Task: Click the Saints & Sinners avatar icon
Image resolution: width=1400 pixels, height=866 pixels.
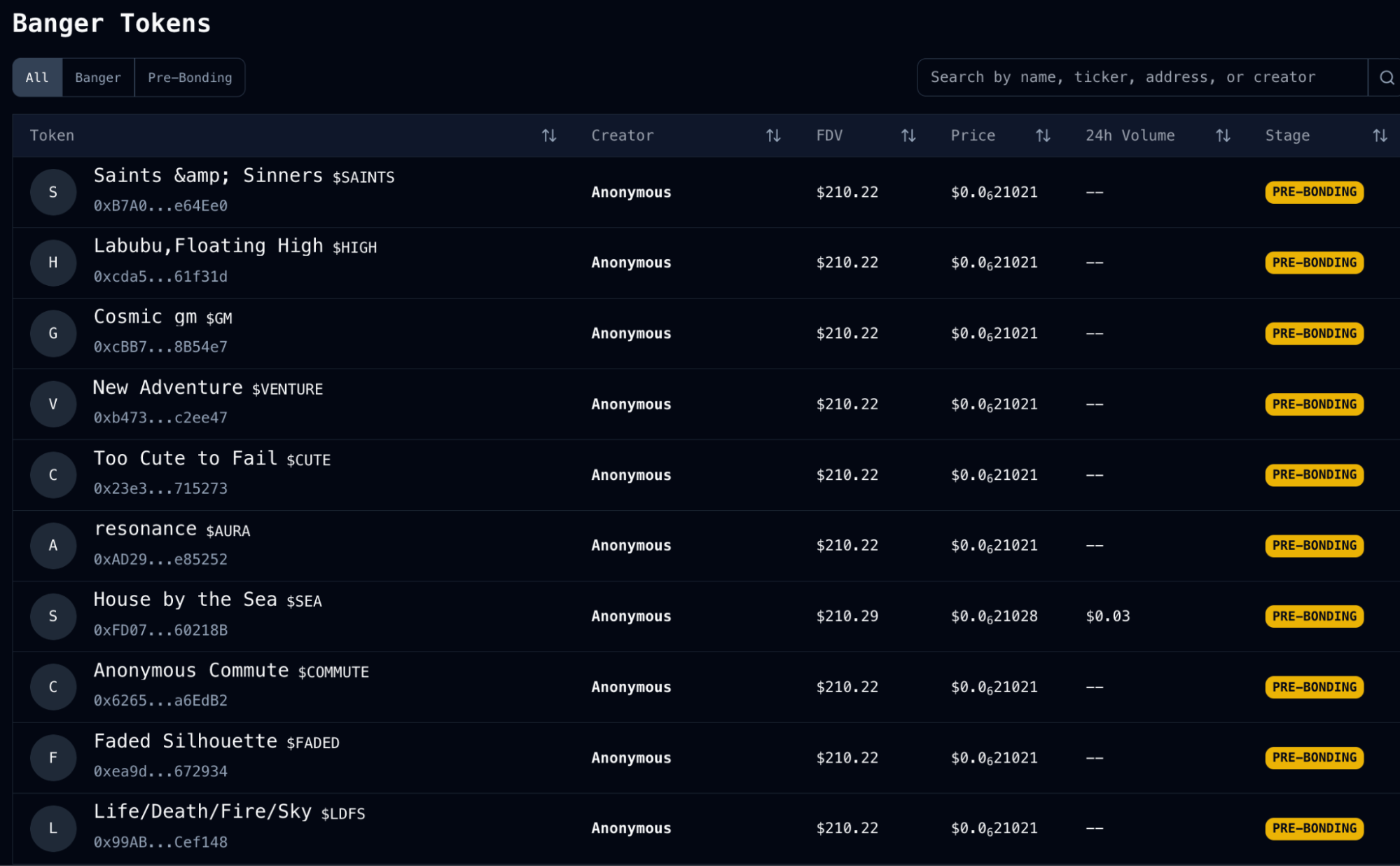Action: tap(53, 192)
